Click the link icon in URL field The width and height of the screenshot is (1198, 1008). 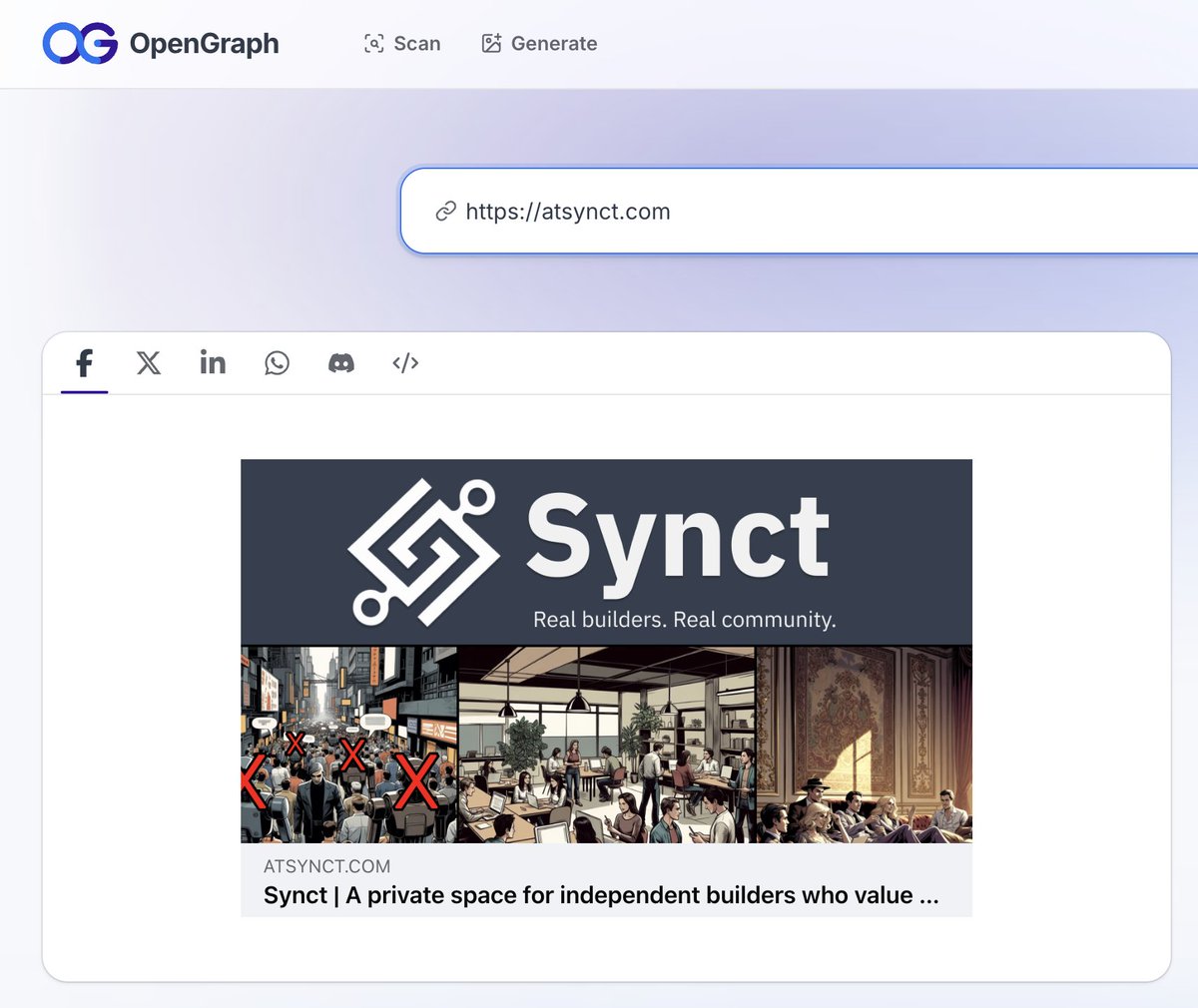(445, 212)
